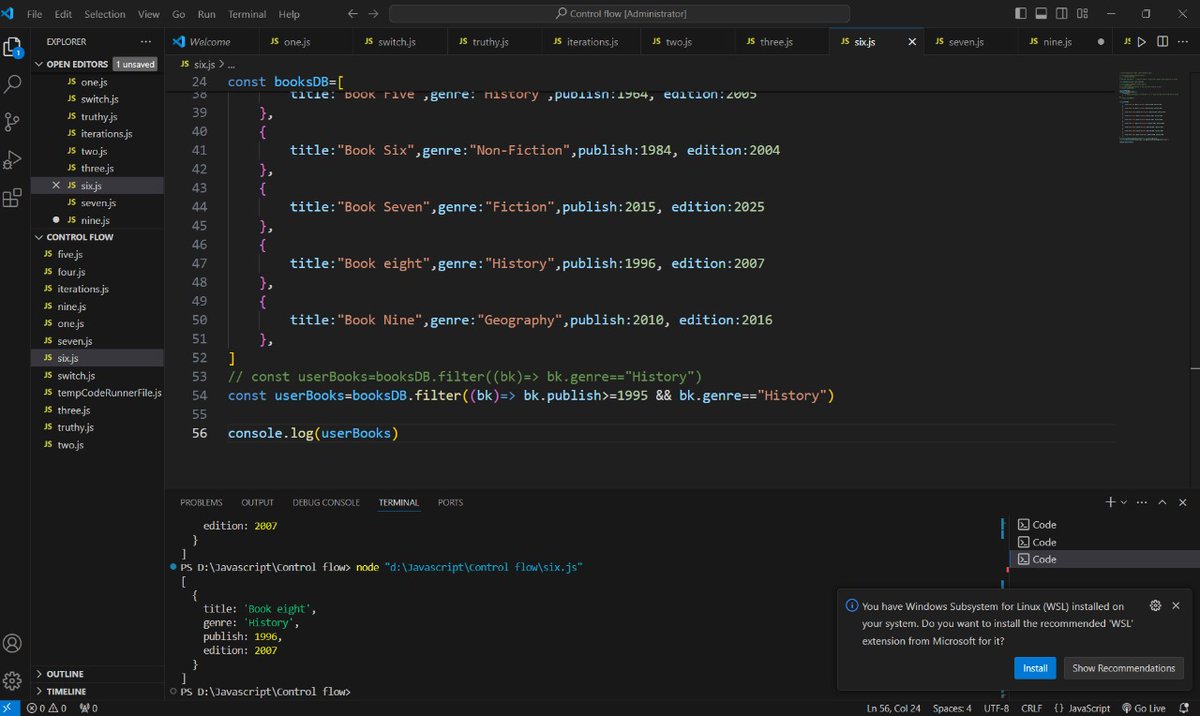Image resolution: width=1200 pixels, height=716 pixels.
Task: Dismiss the WSL notification
Action: point(1176,605)
